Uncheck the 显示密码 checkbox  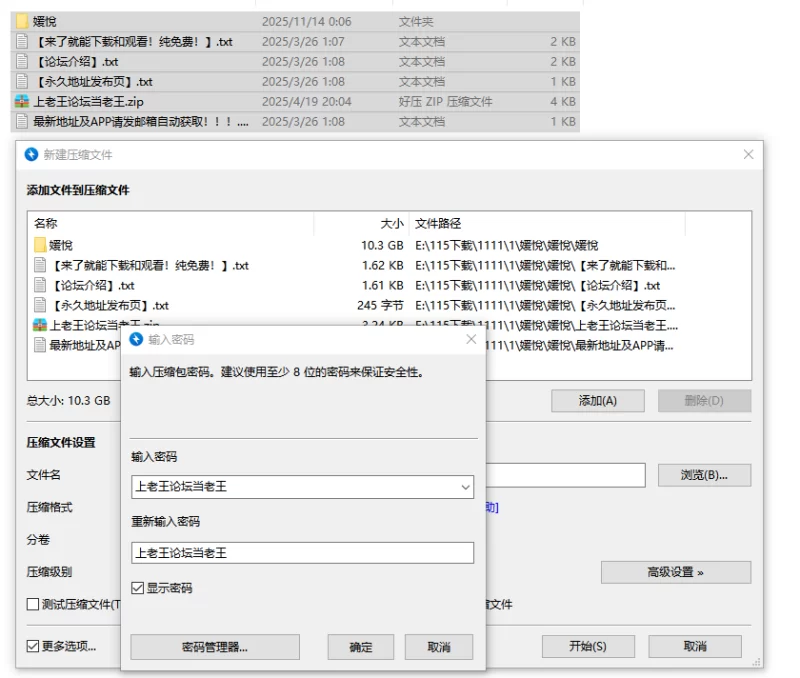[x=138, y=588]
